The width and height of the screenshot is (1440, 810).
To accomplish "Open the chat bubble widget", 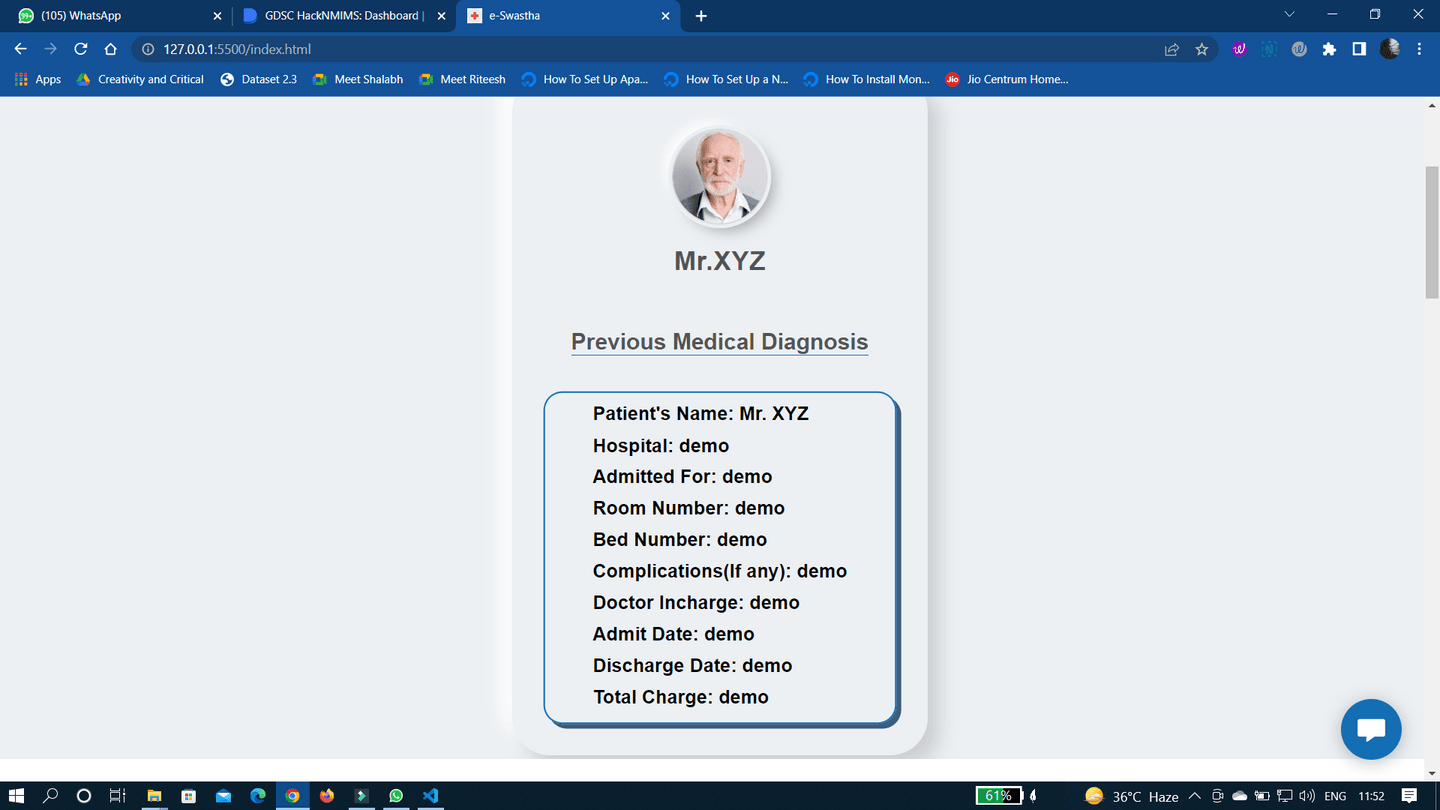I will click(1371, 729).
